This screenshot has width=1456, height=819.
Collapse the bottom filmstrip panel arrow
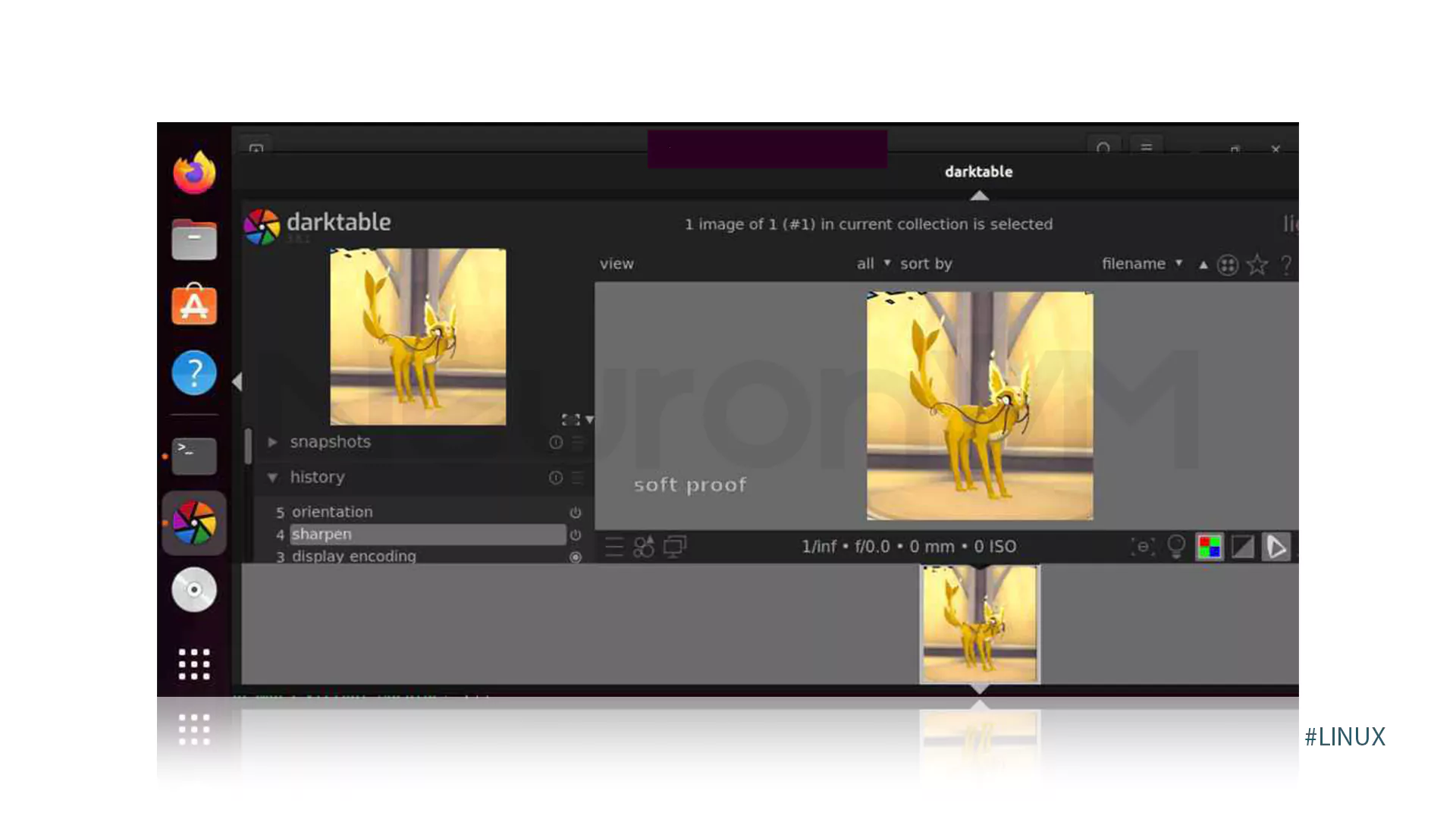pyautogui.click(x=980, y=689)
